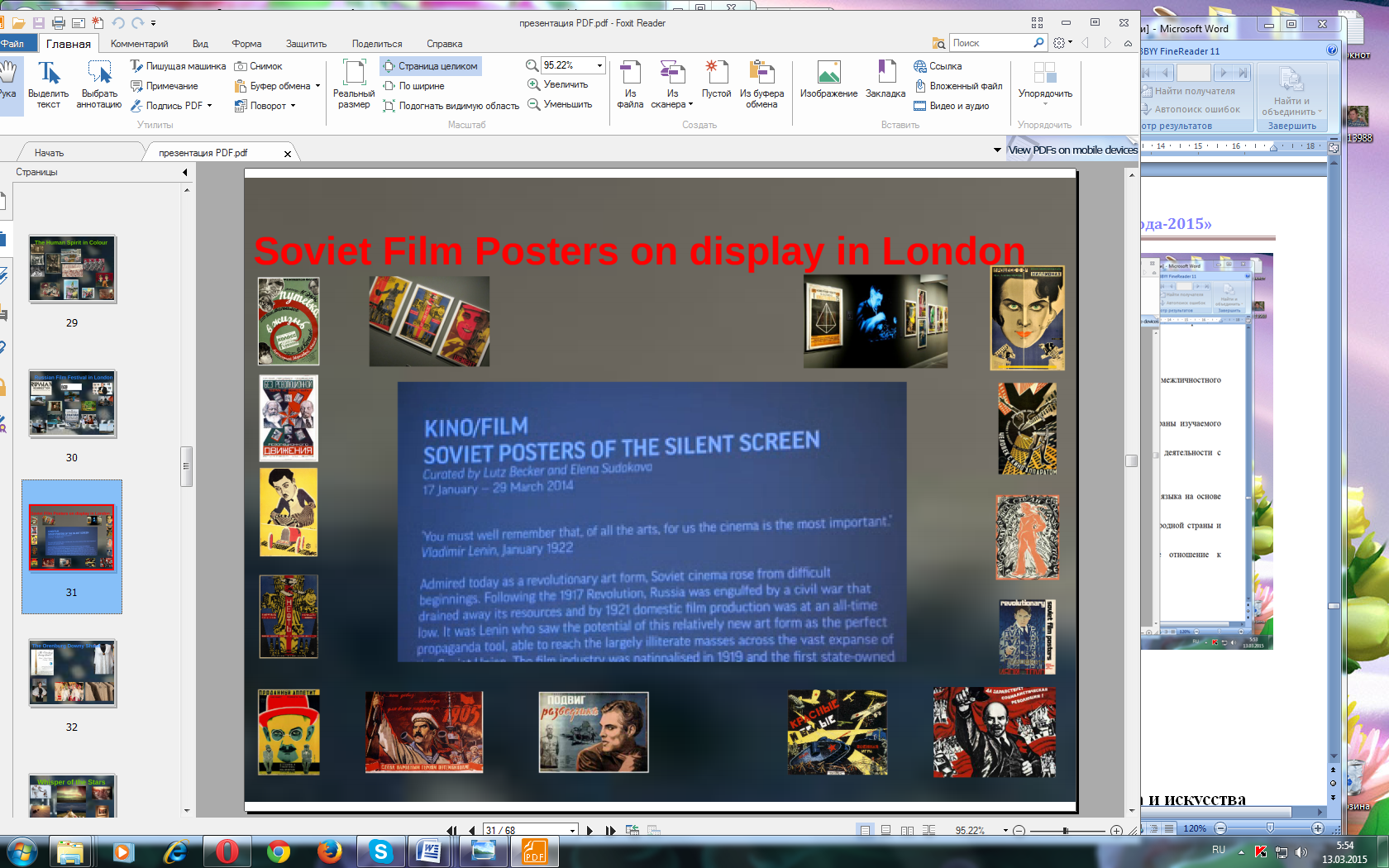Screen dimensions: 1389x868
Task: Click the document vertical scrollbar thumb
Action: [1131, 460]
